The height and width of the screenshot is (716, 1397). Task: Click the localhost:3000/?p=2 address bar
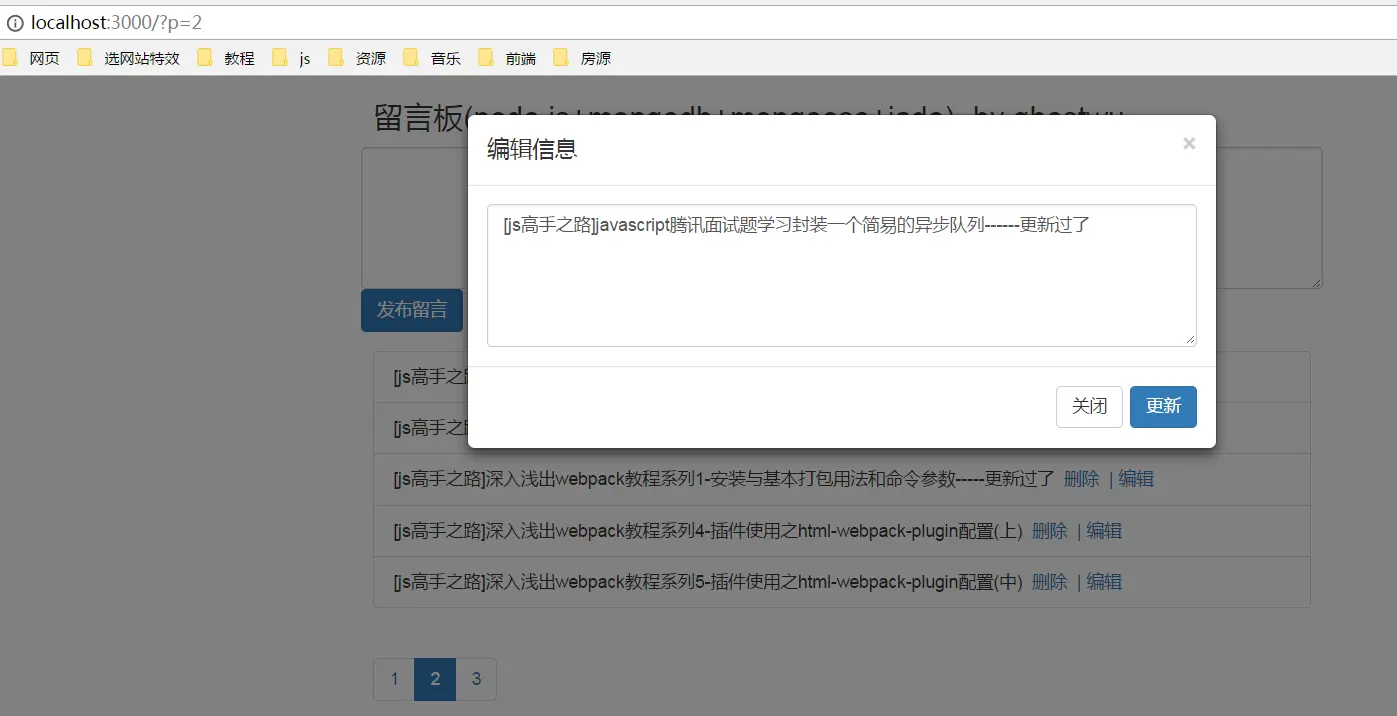tap(700, 23)
